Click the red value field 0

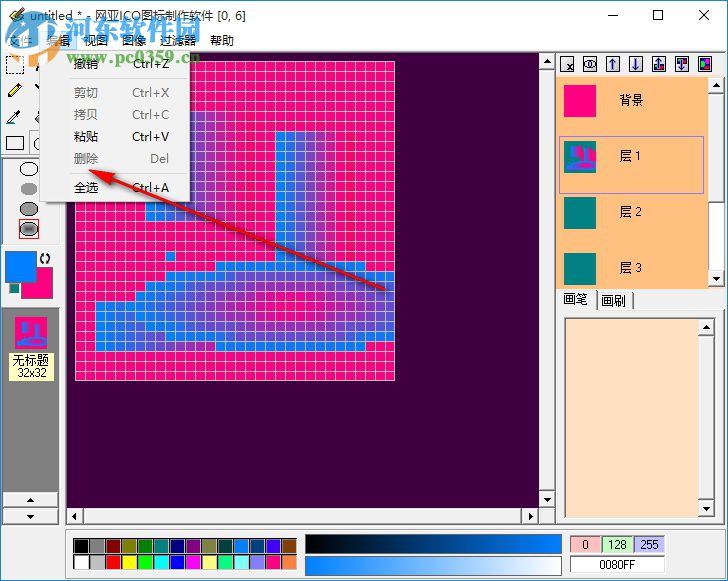(x=585, y=544)
